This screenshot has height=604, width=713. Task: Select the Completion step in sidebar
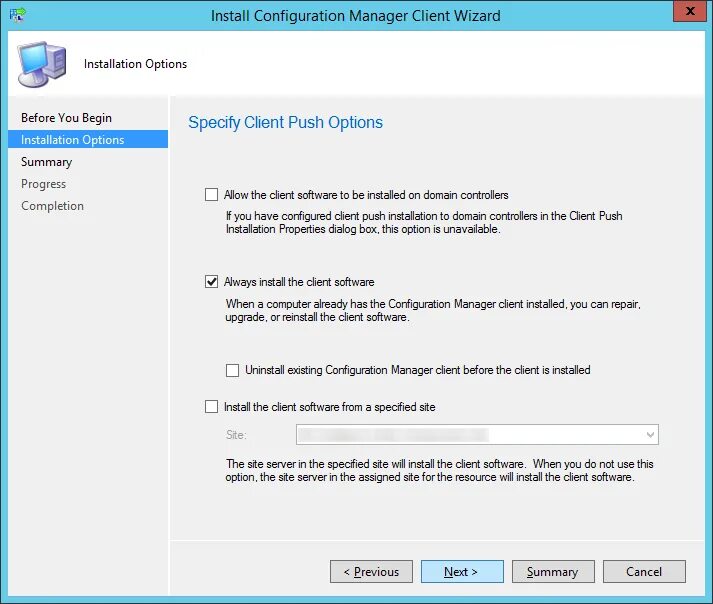[x=52, y=206]
